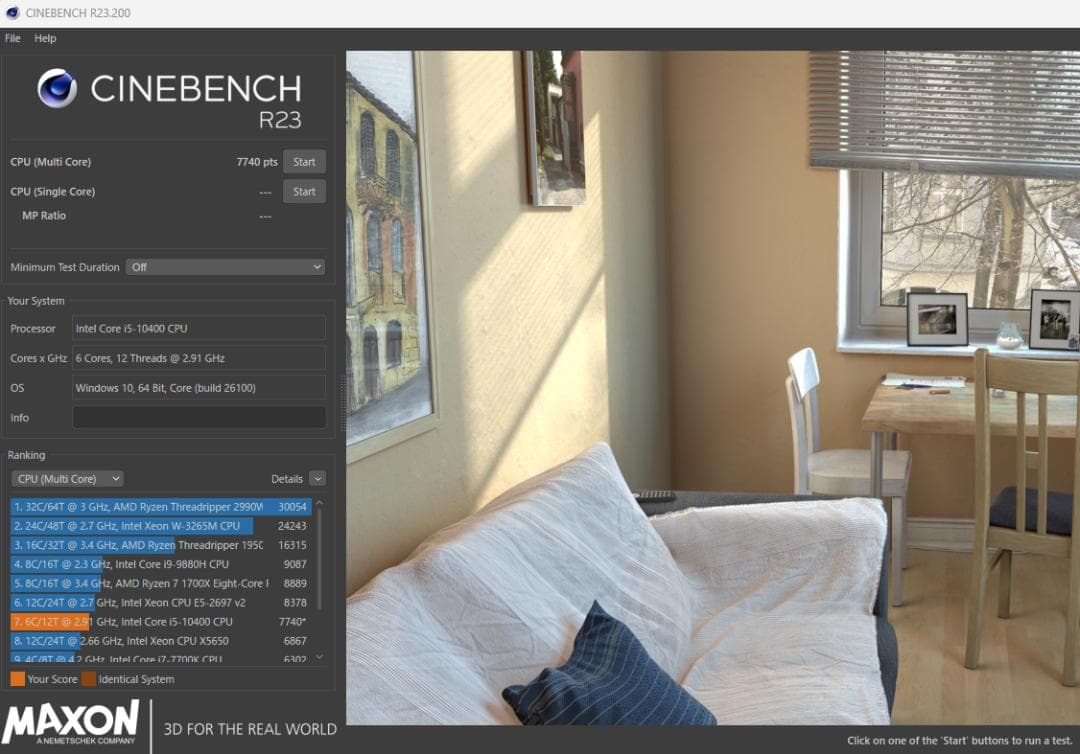Click the ranking list scroll up arrow

coord(320,504)
